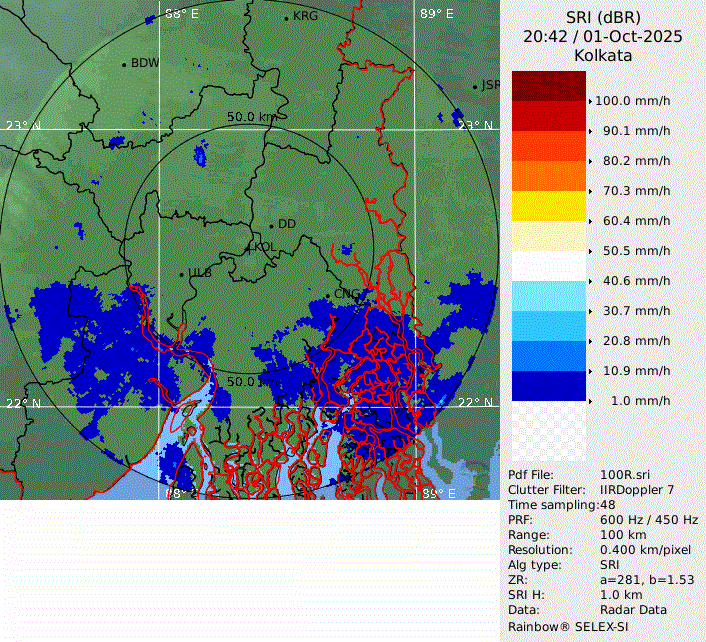This screenshot has height=642, width=706.
Task: Click the KRG station marker
Action: tap(287, 18)
